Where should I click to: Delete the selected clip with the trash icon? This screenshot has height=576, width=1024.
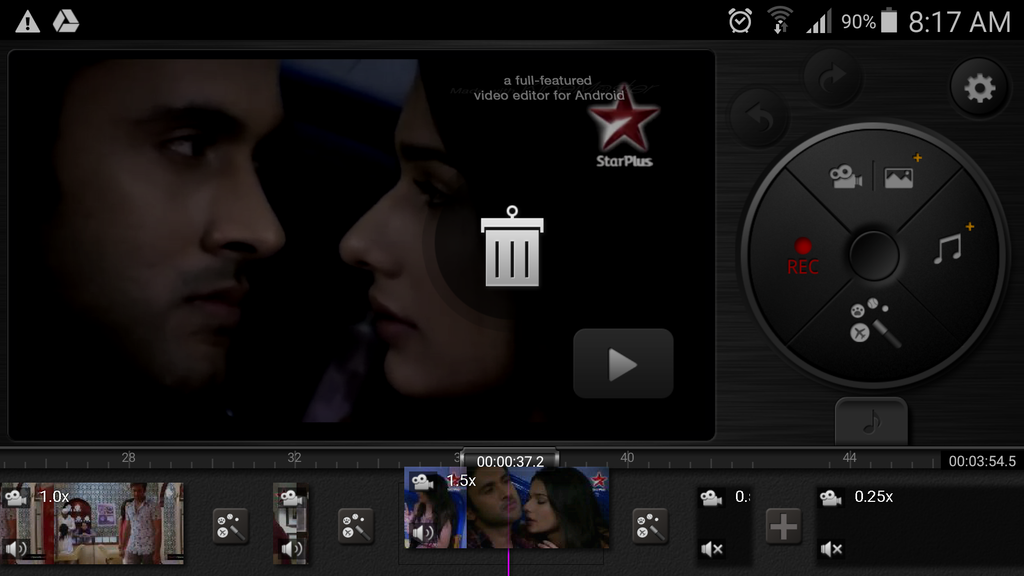(x=512, y=247)
